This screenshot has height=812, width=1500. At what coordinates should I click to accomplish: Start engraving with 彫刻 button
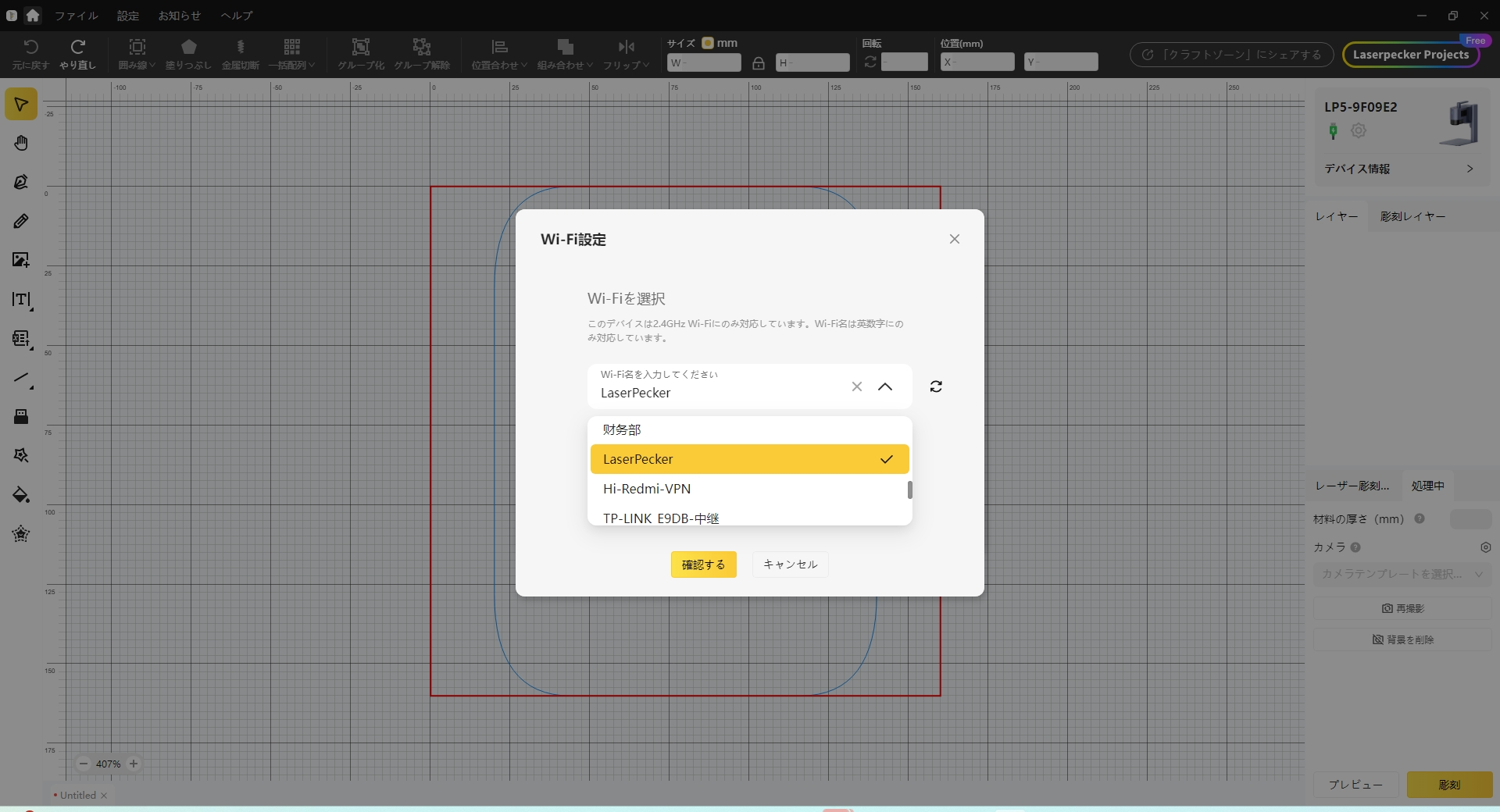tap(1449, 785)
